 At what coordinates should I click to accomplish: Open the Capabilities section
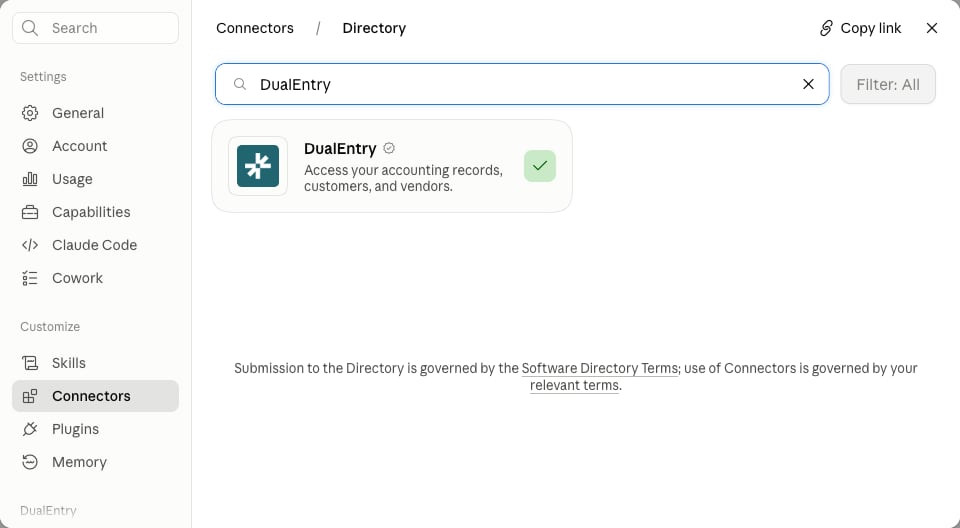(x=96, y=212)
